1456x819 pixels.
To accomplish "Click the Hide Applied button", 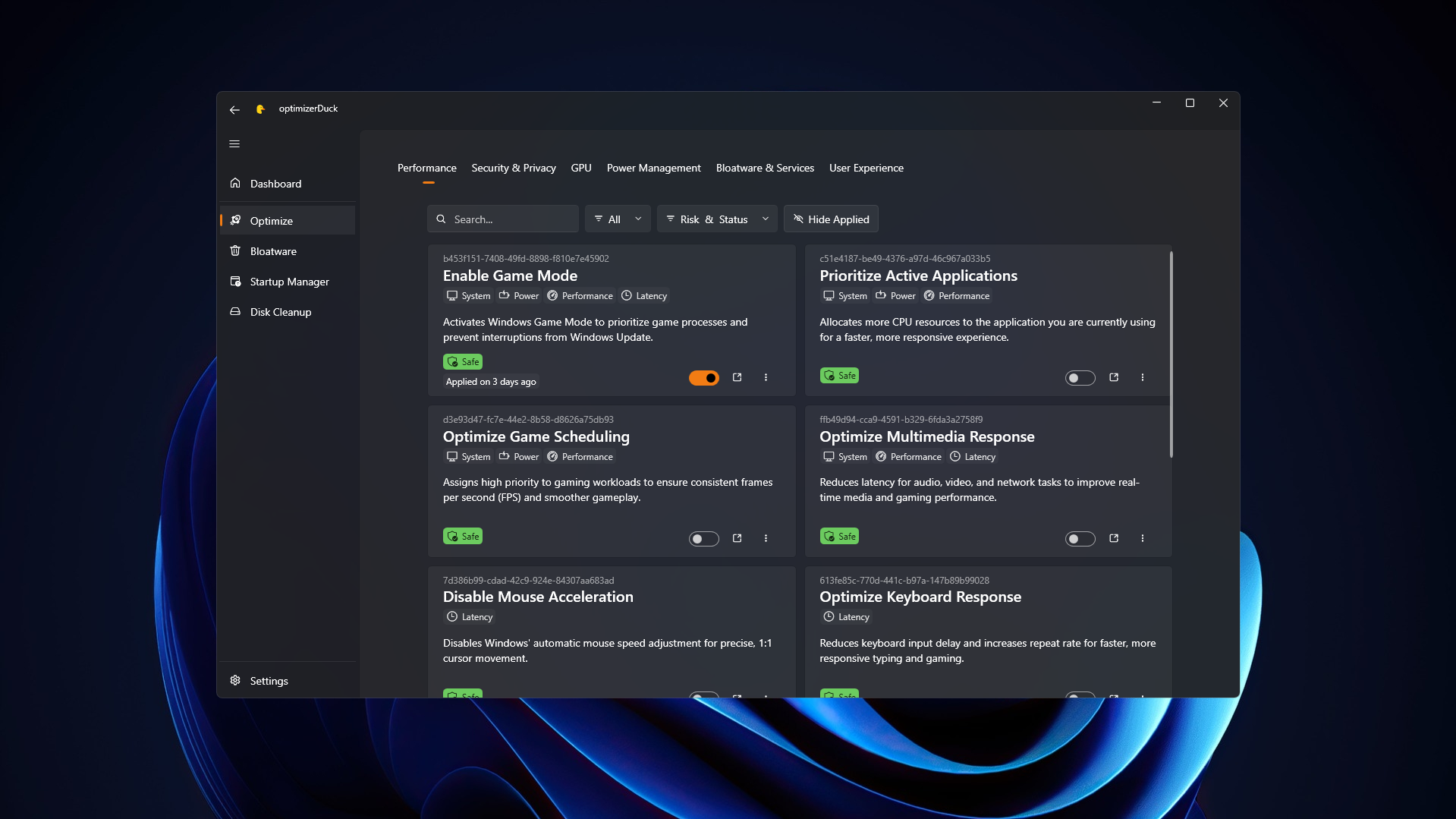I will 830,219.
